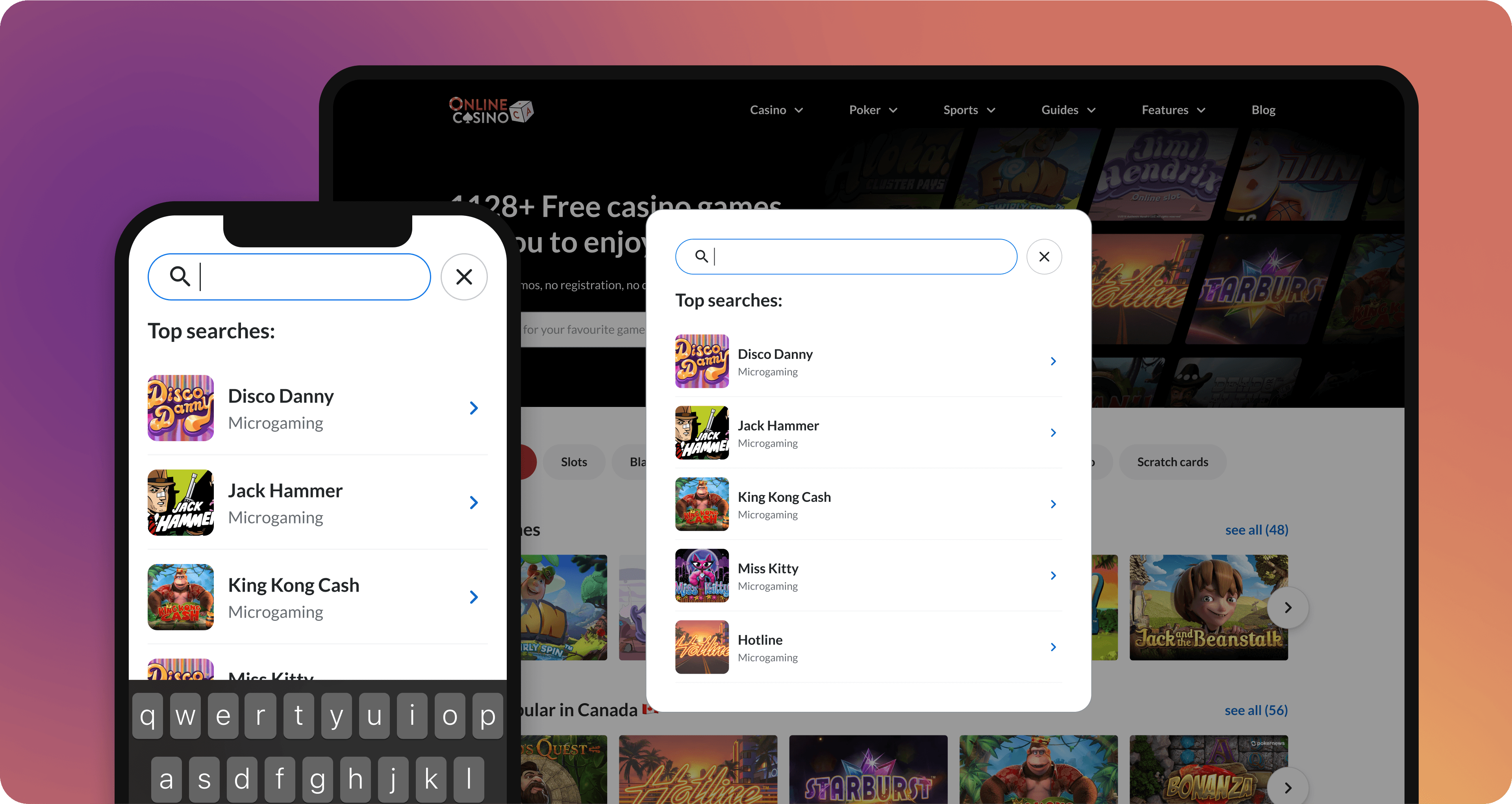Tap the King Kong Cash chevron on phone
This screenshot has width=1512, height=804.
474,597
